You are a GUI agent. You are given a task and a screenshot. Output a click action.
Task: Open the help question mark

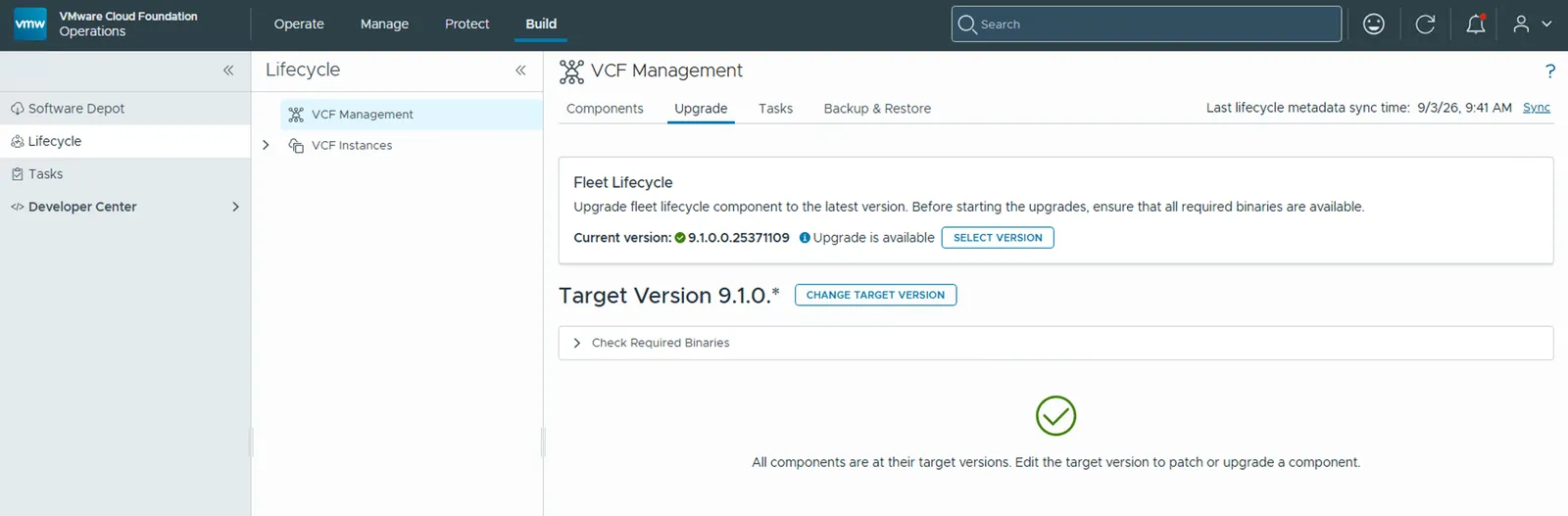(x=1550, y=70)
